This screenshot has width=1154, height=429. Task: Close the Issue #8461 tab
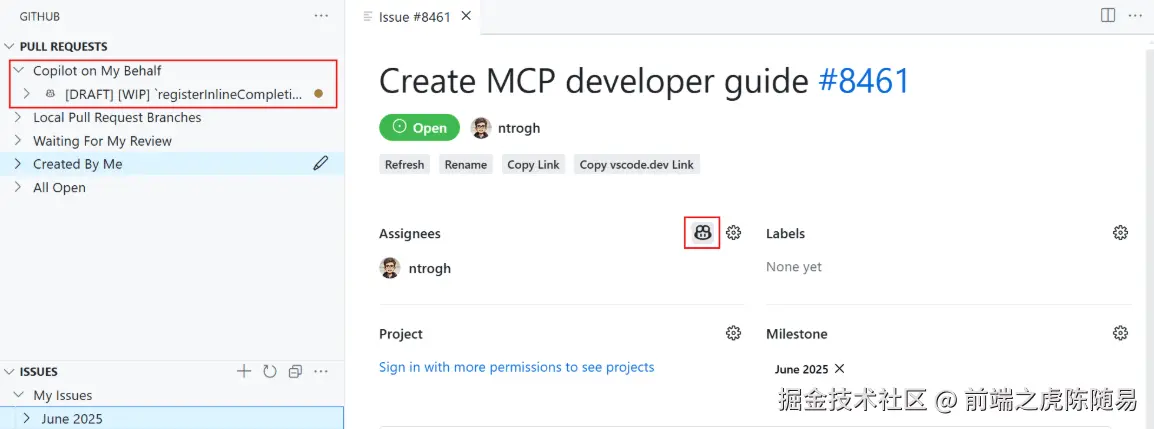click(x=466, y=16)
